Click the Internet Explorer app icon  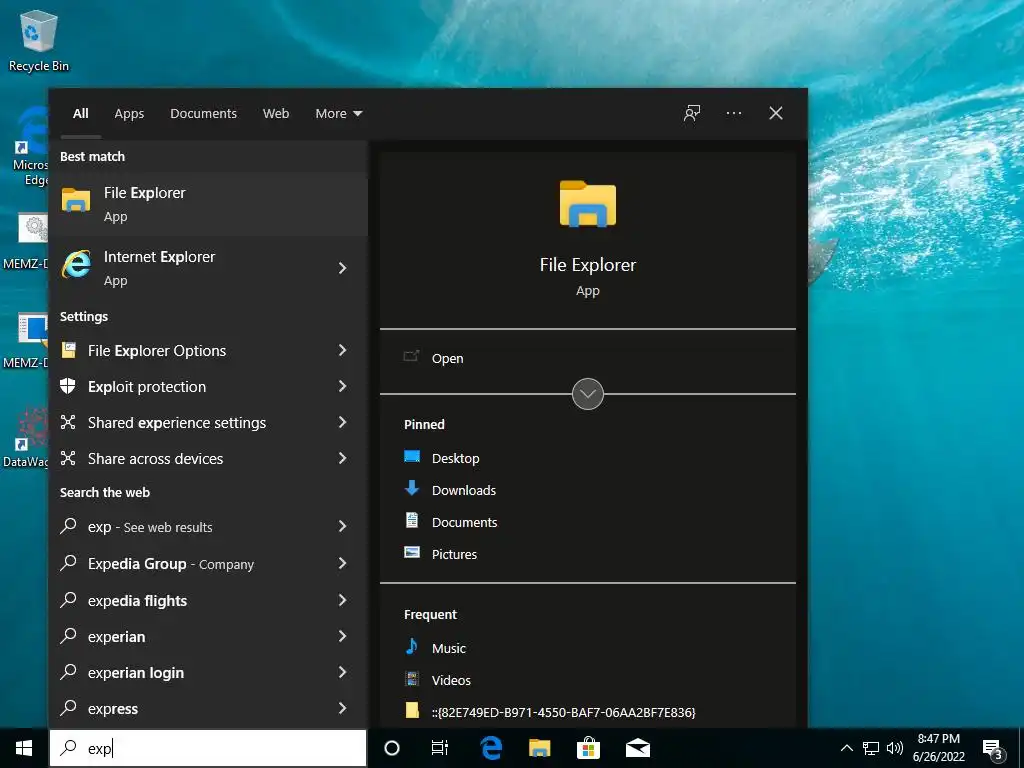point(76,265)
